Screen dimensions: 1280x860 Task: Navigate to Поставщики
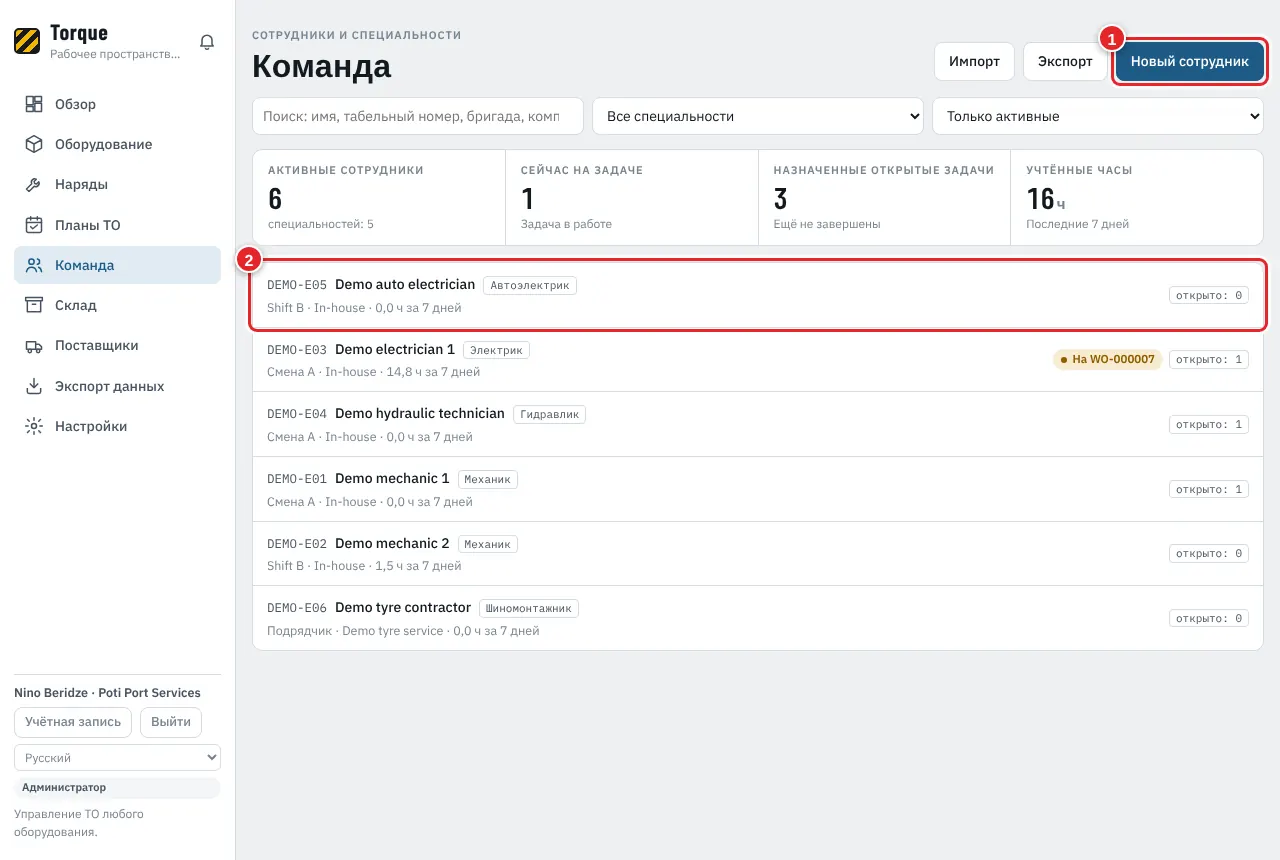click(x=117, y=346)
